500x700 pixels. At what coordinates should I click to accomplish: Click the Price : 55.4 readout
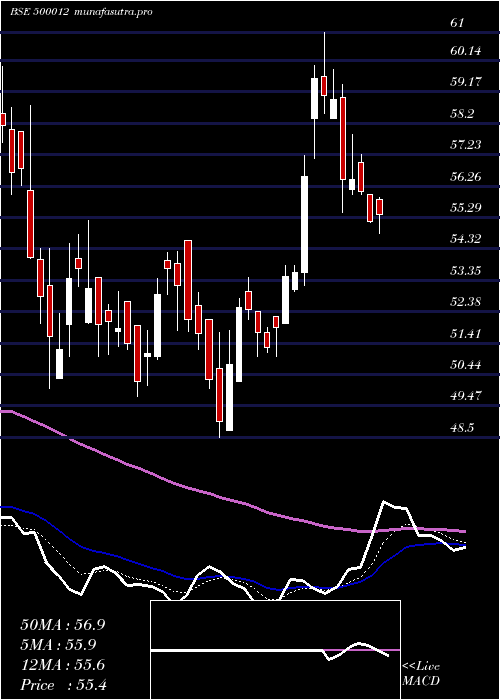coord(63,685)
